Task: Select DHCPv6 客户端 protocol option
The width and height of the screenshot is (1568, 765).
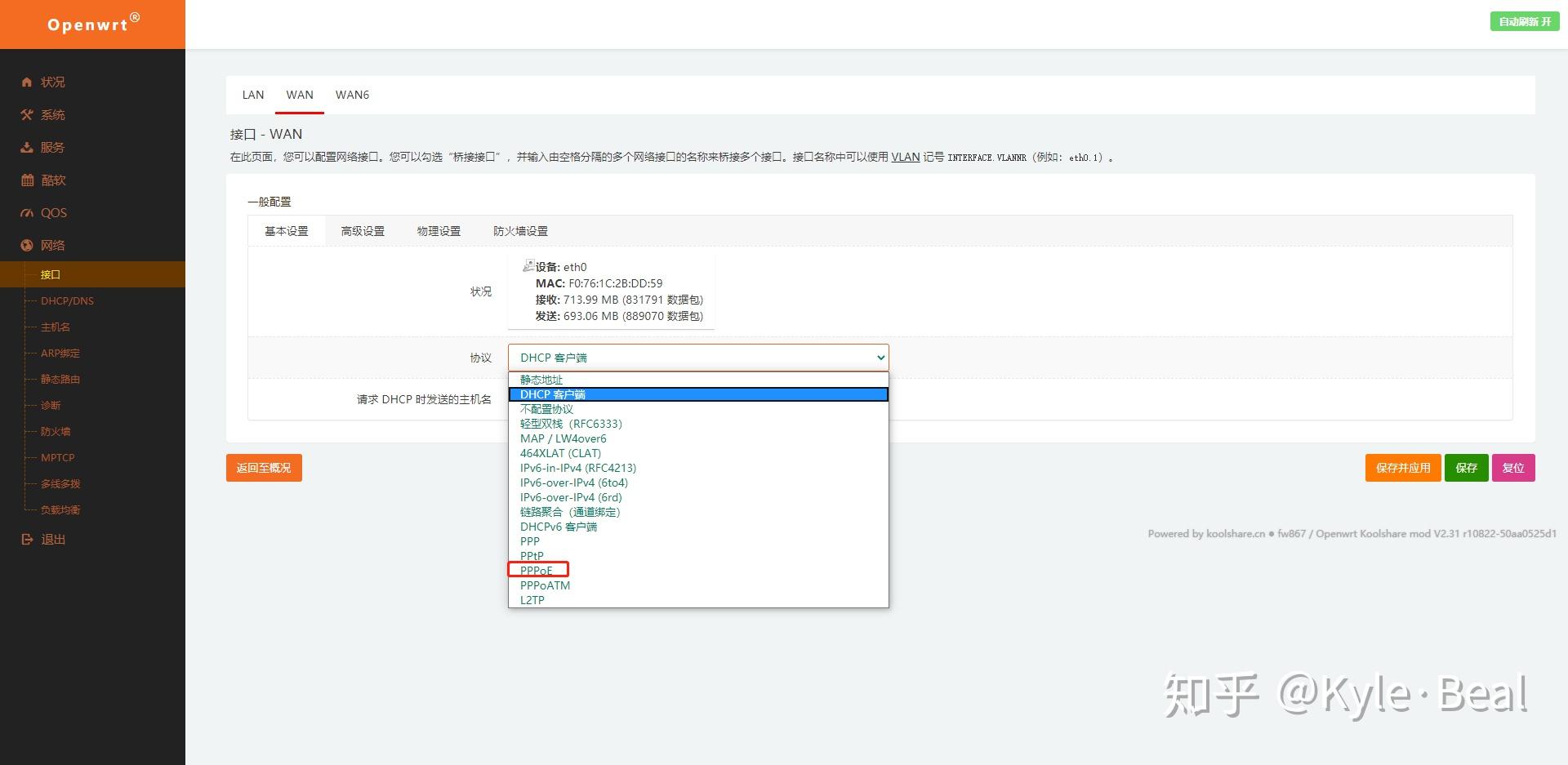Action: (x=559, y=527)
